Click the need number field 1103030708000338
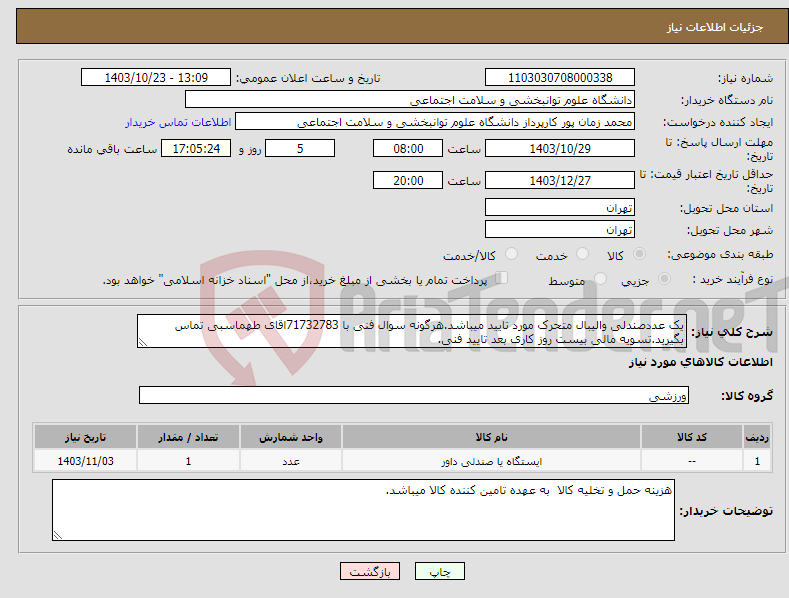Viewport: 789px width, 598px height. 560,78
